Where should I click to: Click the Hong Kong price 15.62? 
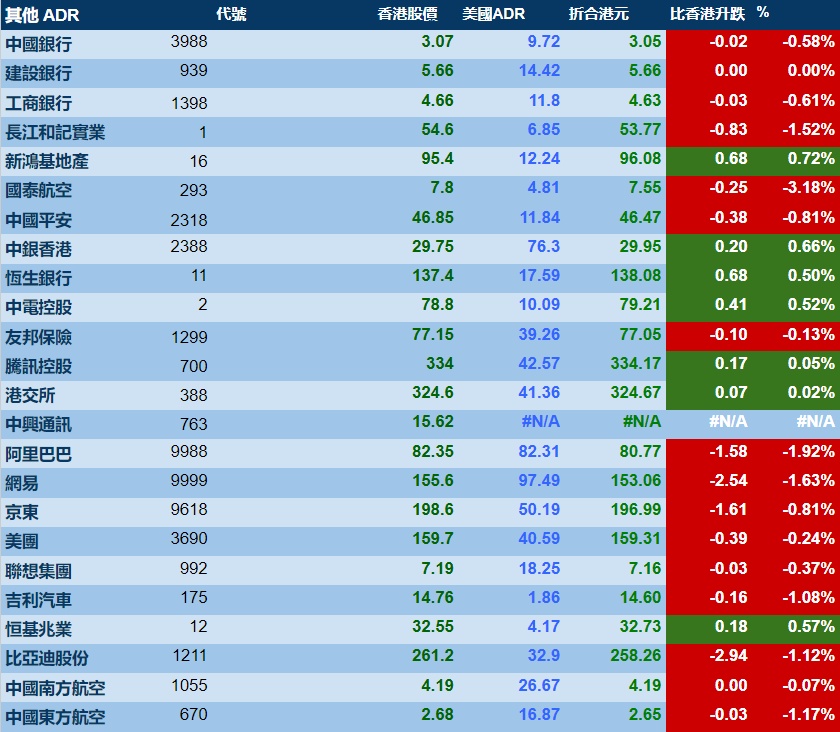click(x=432, y=421)
